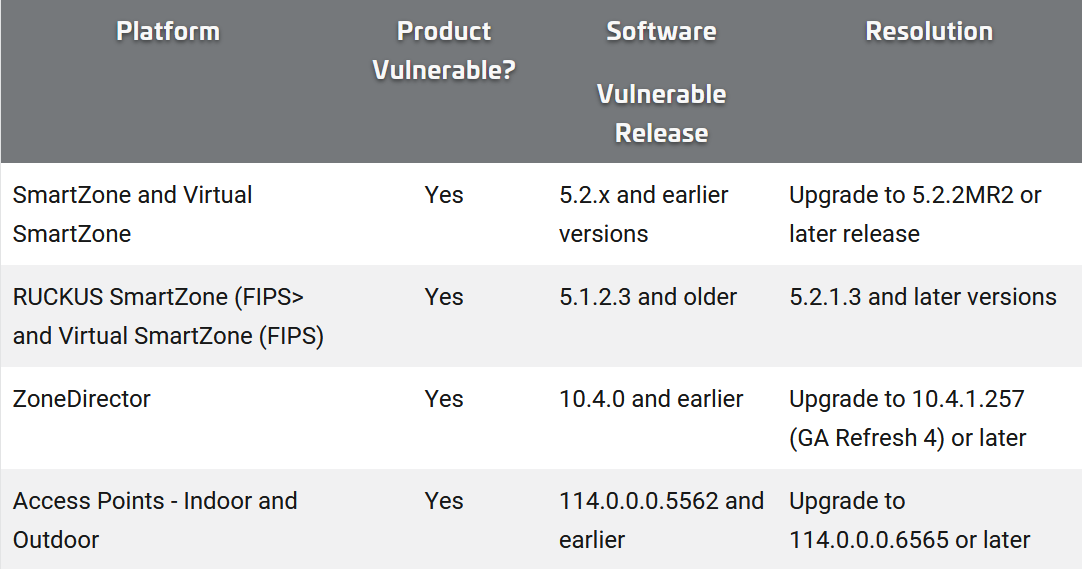1082x569 pixels.
Task: Click the Product Vulnerable? column header
Action: [444, 50]
